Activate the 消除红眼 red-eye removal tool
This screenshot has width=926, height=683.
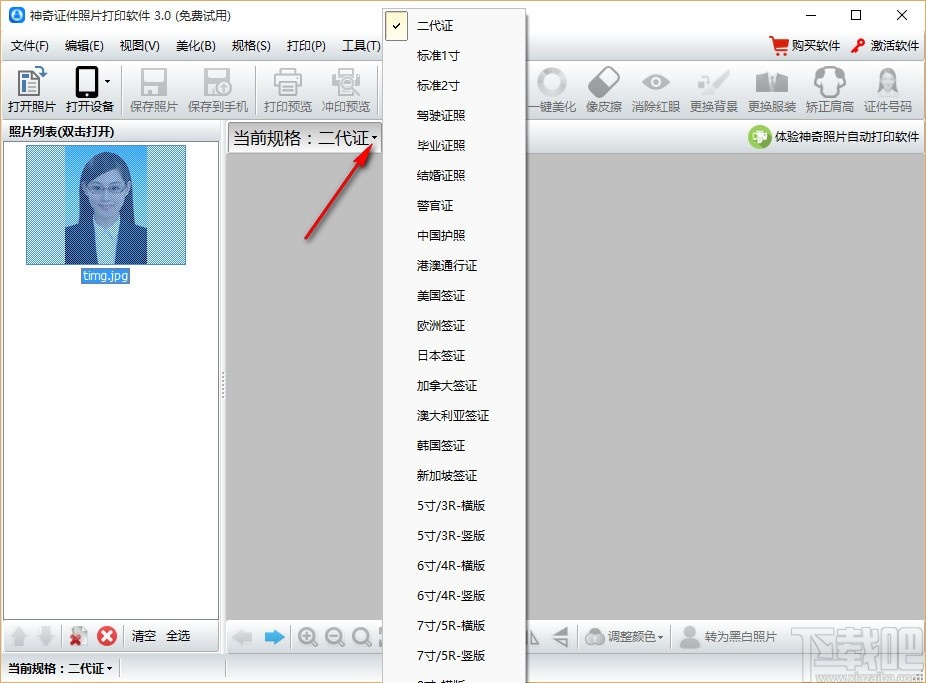[655, 90]
